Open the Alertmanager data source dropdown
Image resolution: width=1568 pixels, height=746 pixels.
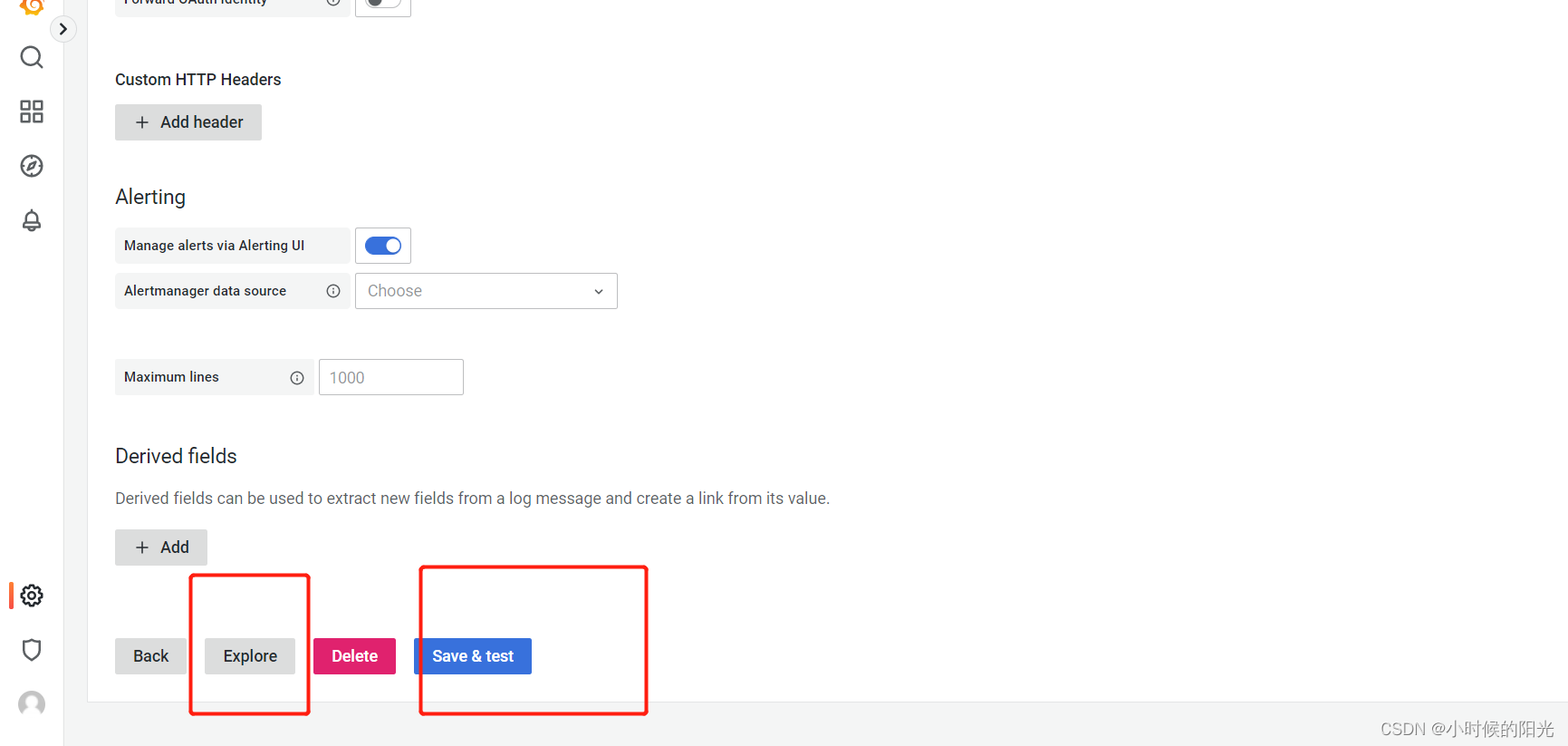(x=486, y=291)
